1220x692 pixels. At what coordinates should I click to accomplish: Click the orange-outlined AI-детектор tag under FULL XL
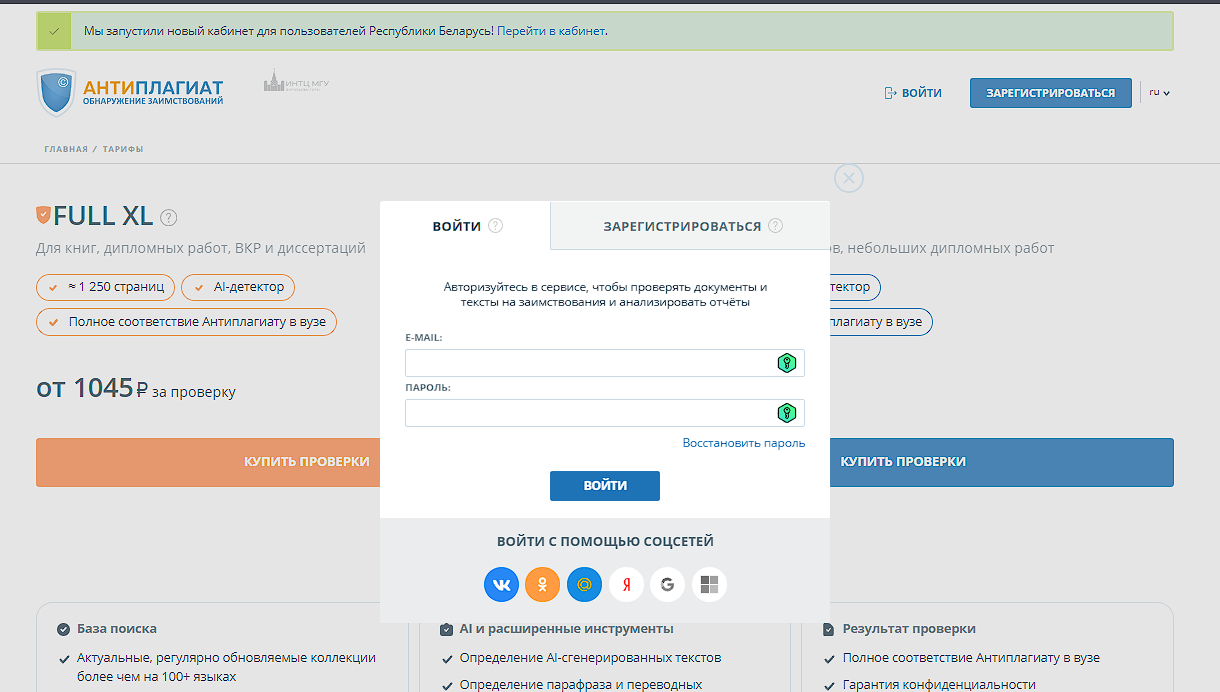(238, 287)
